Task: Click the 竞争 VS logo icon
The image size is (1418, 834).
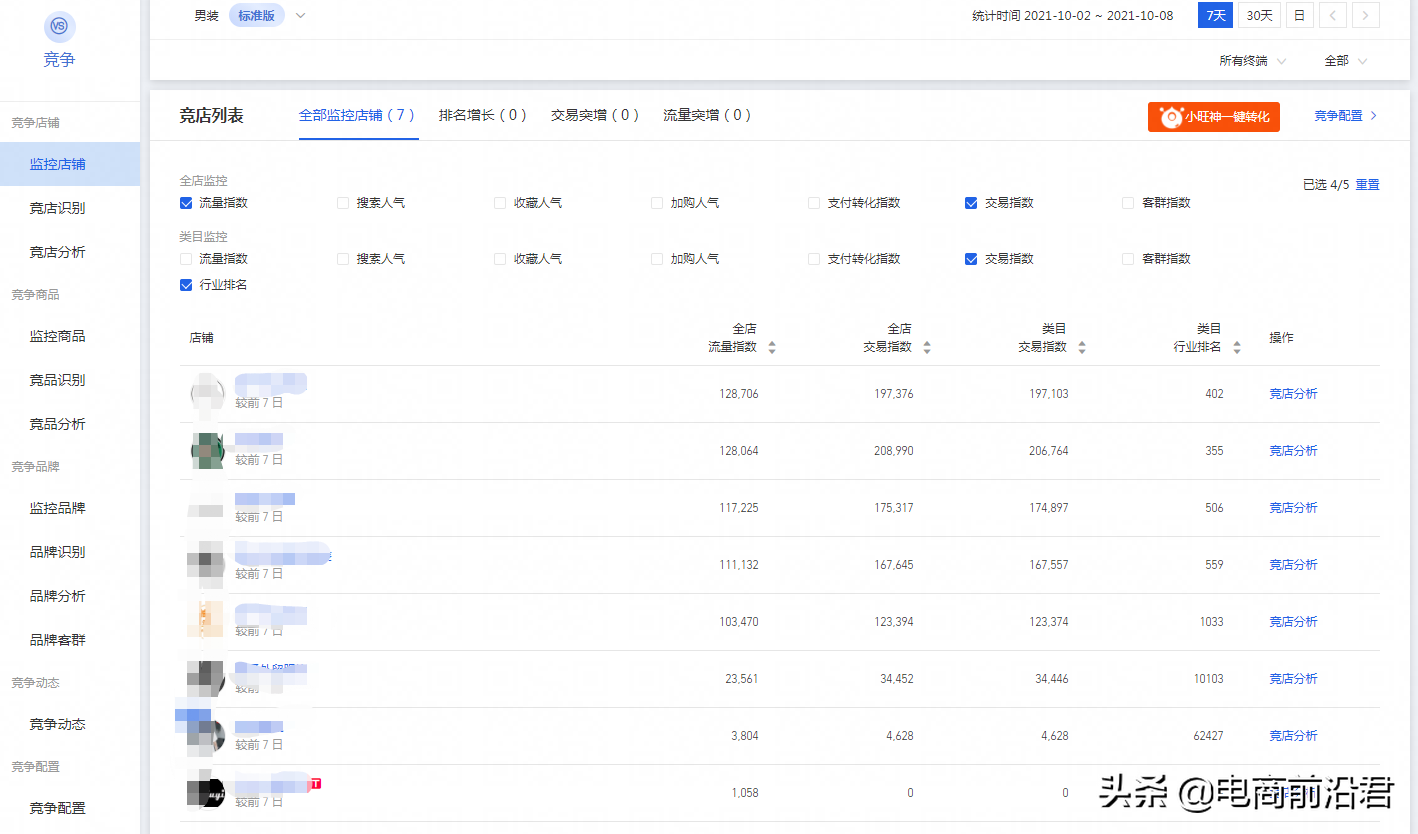Action: point(60,28)
